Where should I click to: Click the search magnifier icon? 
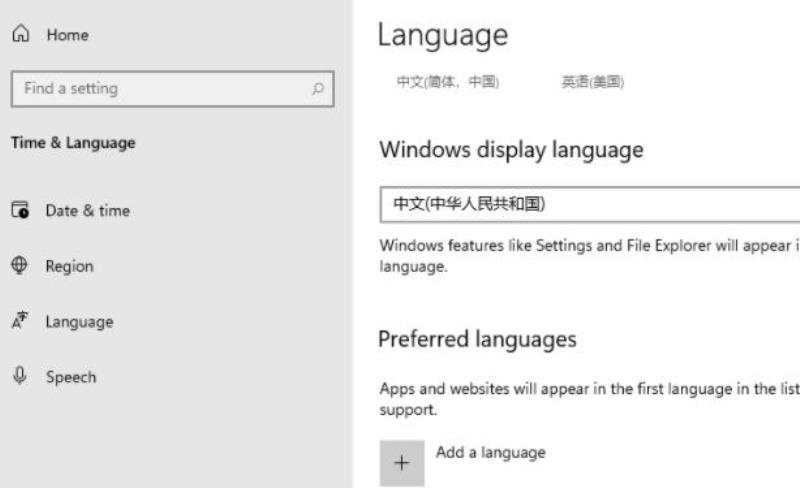(x=318, y=89)
